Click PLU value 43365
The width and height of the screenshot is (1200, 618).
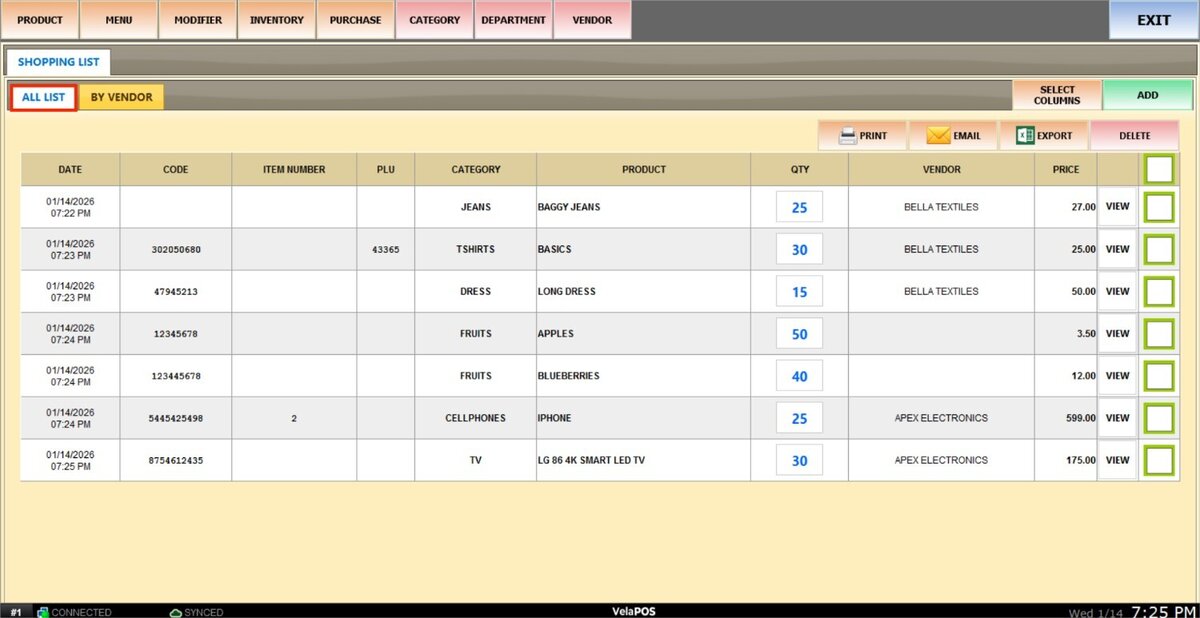(386, 249)
